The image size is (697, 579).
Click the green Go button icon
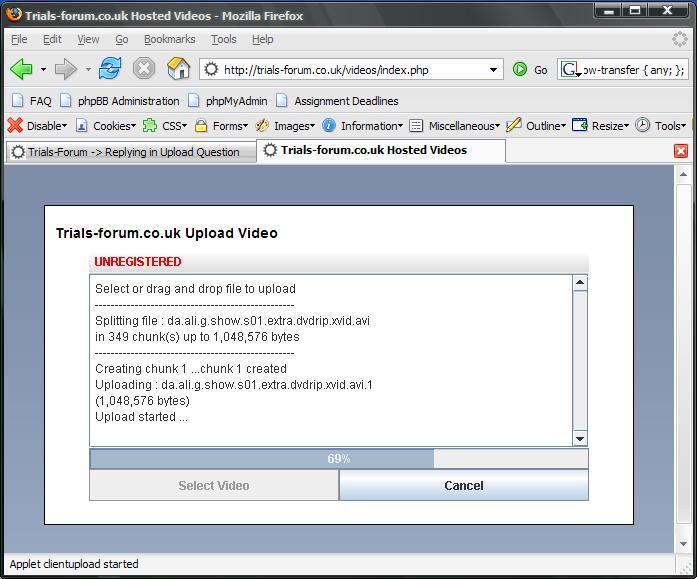coord(520,69)
